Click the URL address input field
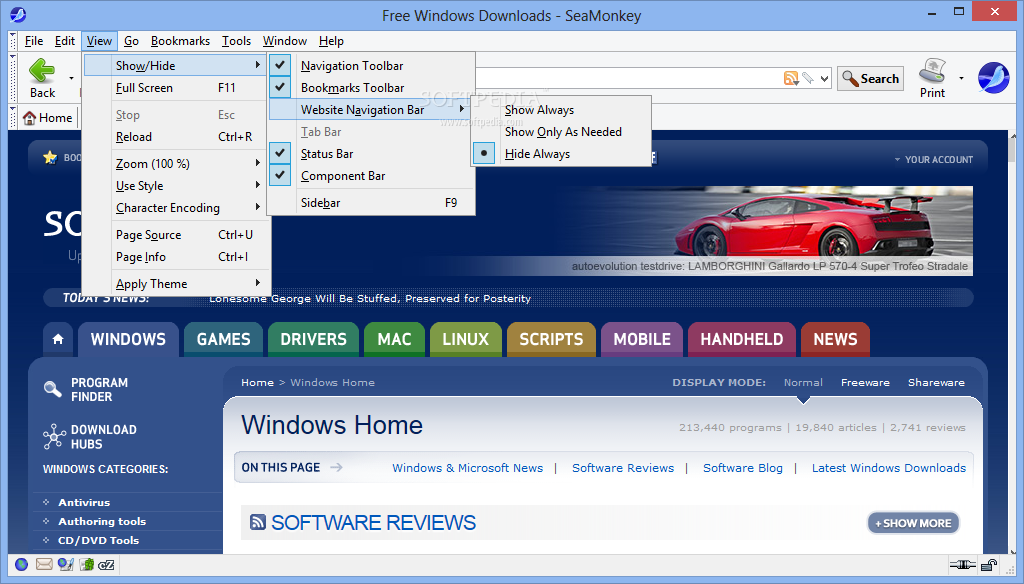 point(627,78)
